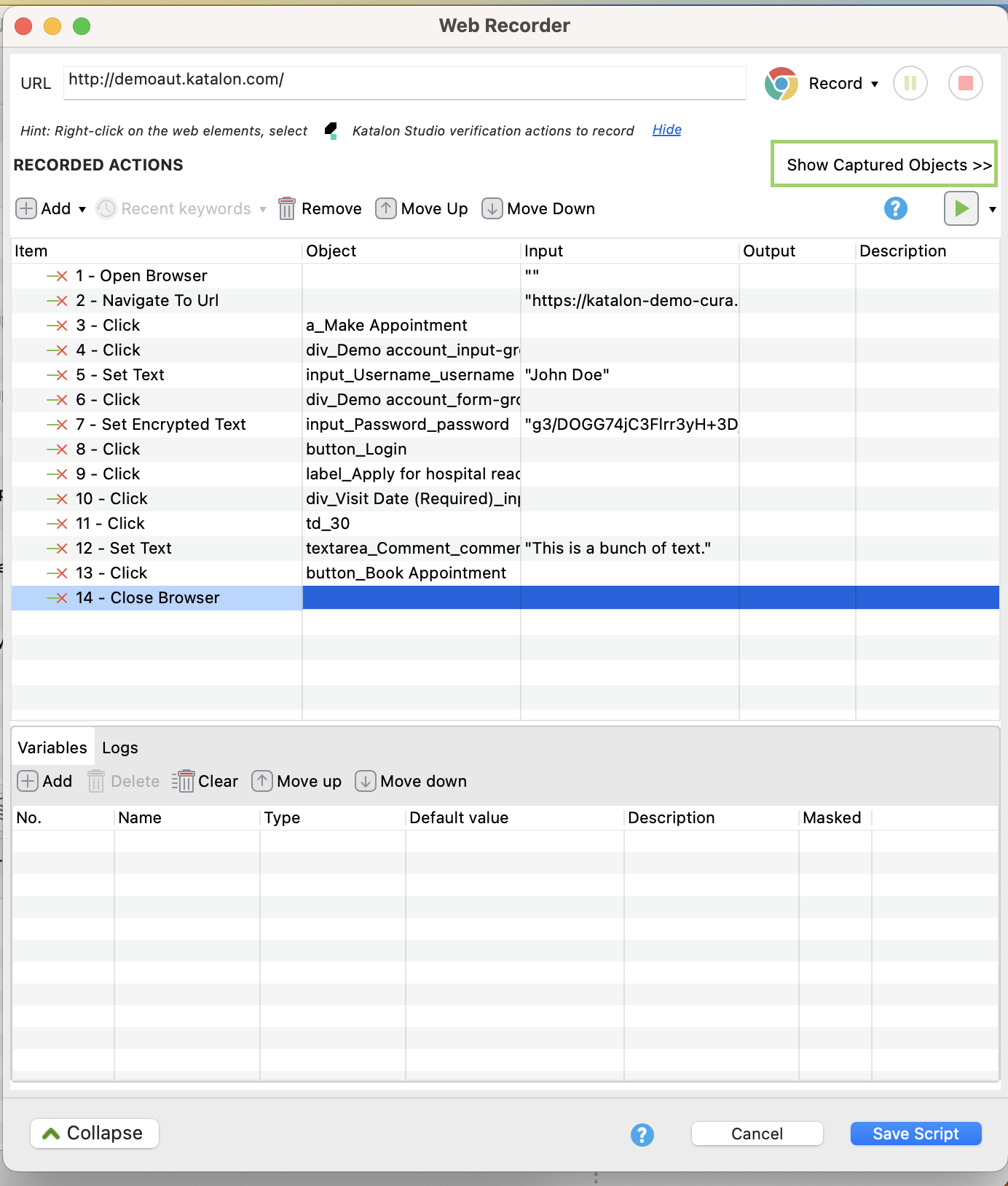Move selected action down in list
This screenshot has width=1008, height=1186.
538,209
